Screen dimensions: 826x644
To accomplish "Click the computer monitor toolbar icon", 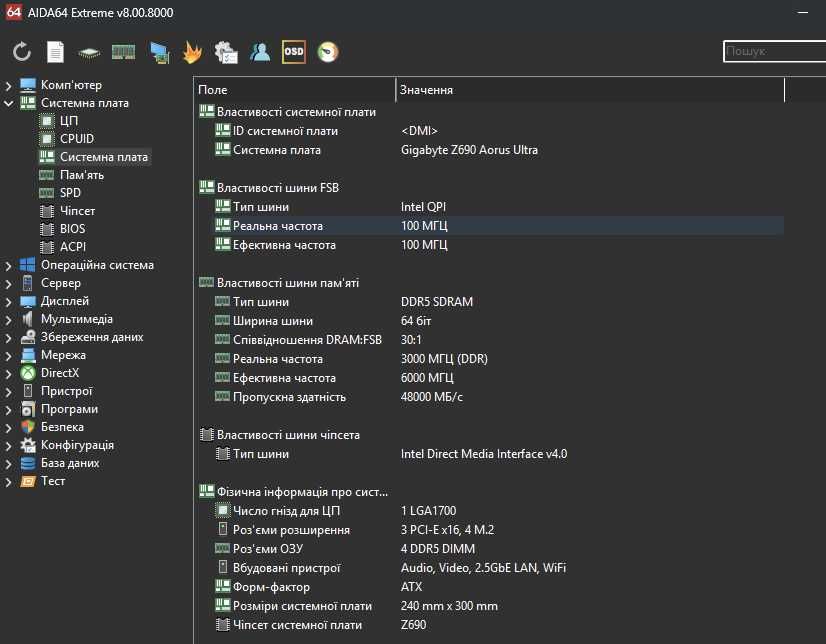I will coord(159,53).
